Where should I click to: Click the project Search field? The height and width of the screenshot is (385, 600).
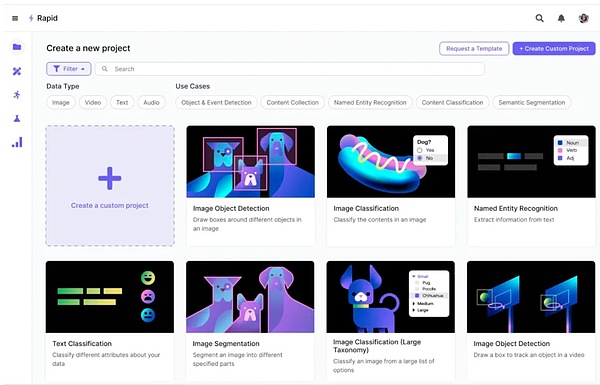pos(290,69)
